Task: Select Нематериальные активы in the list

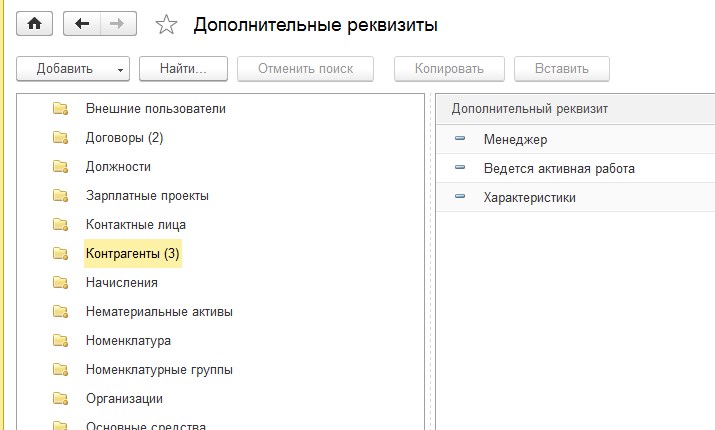Action: point(160,311)
